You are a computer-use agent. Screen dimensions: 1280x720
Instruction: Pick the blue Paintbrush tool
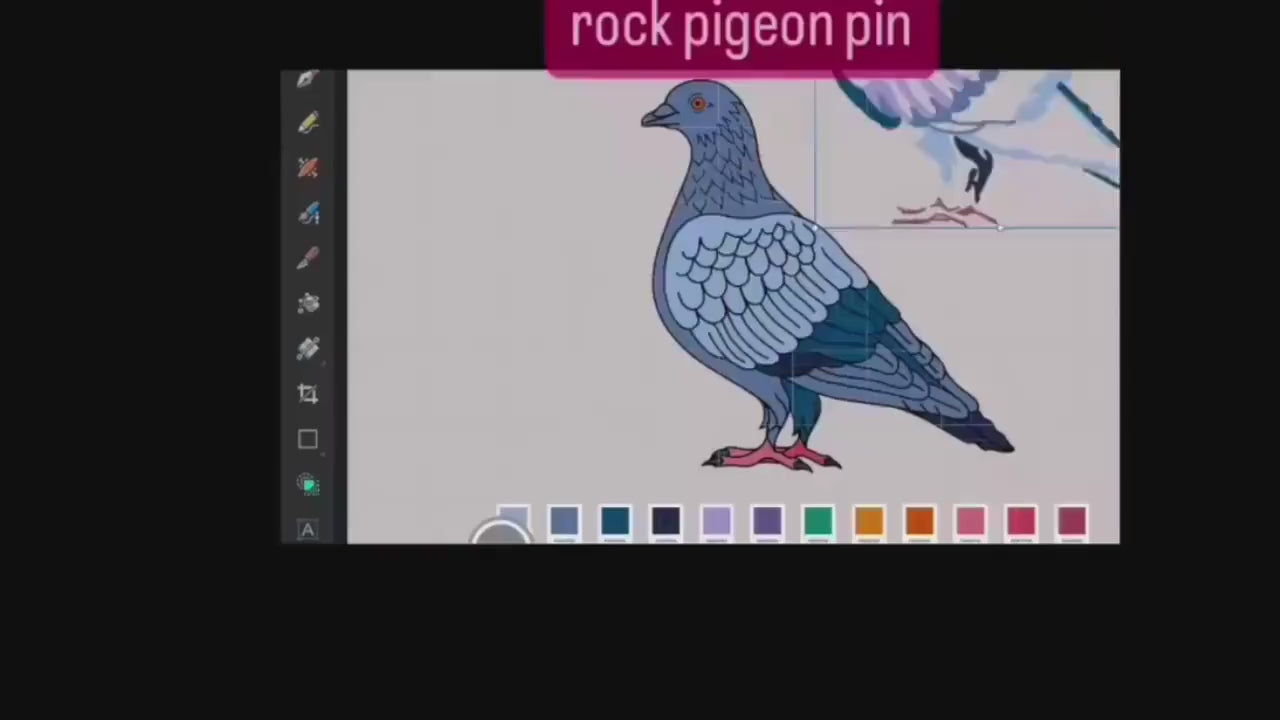(308, 213)
